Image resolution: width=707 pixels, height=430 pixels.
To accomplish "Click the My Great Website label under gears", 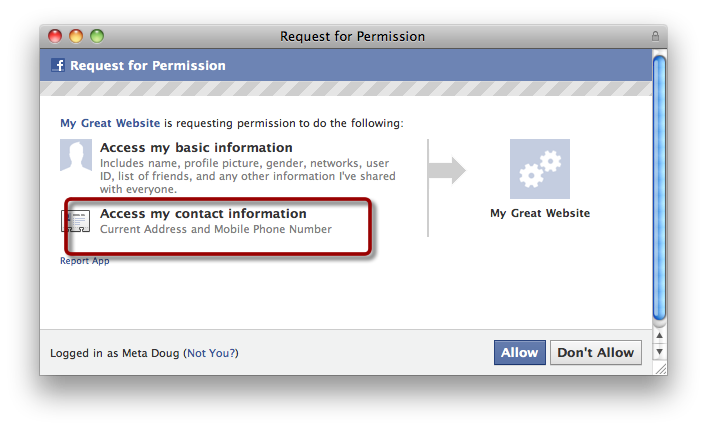I will (540, 213).
